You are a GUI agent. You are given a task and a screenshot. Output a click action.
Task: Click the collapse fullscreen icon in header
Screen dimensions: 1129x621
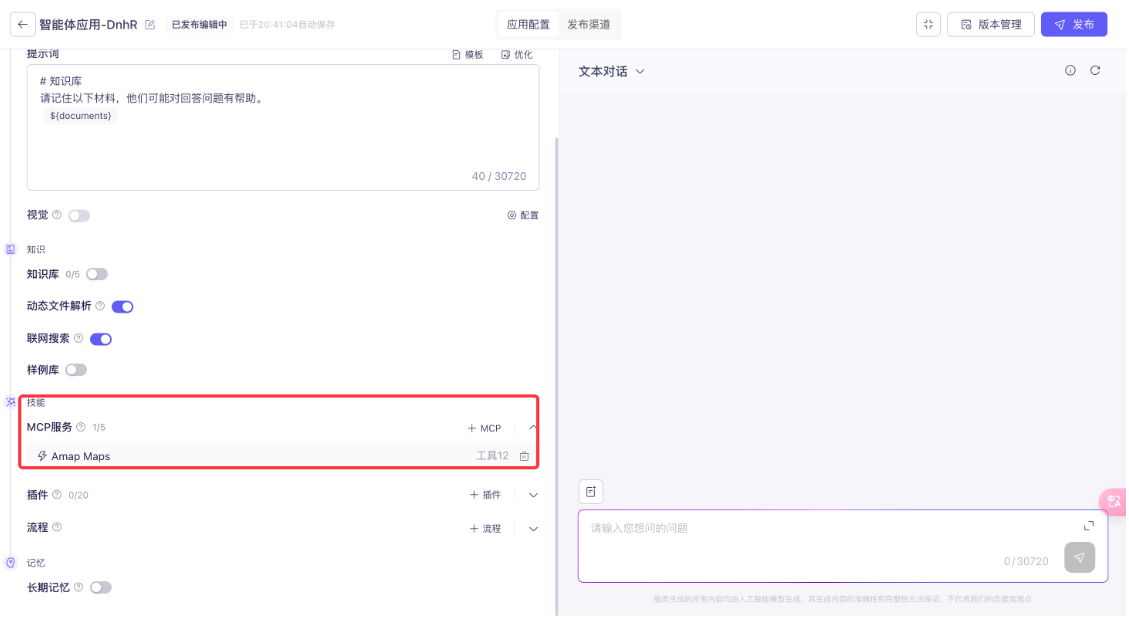(x=928, y=25)
